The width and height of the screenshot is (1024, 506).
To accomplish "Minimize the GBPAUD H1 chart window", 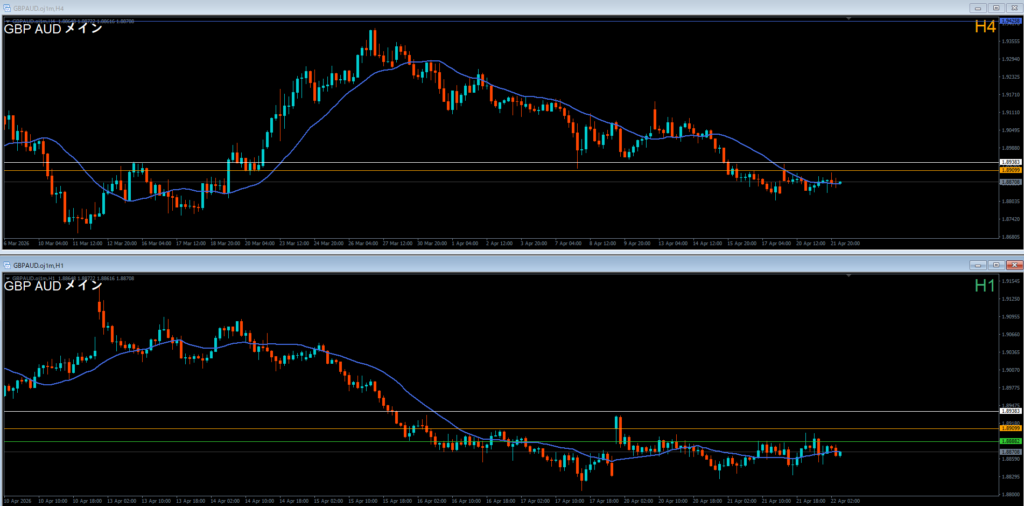I will tap(976, 265).
